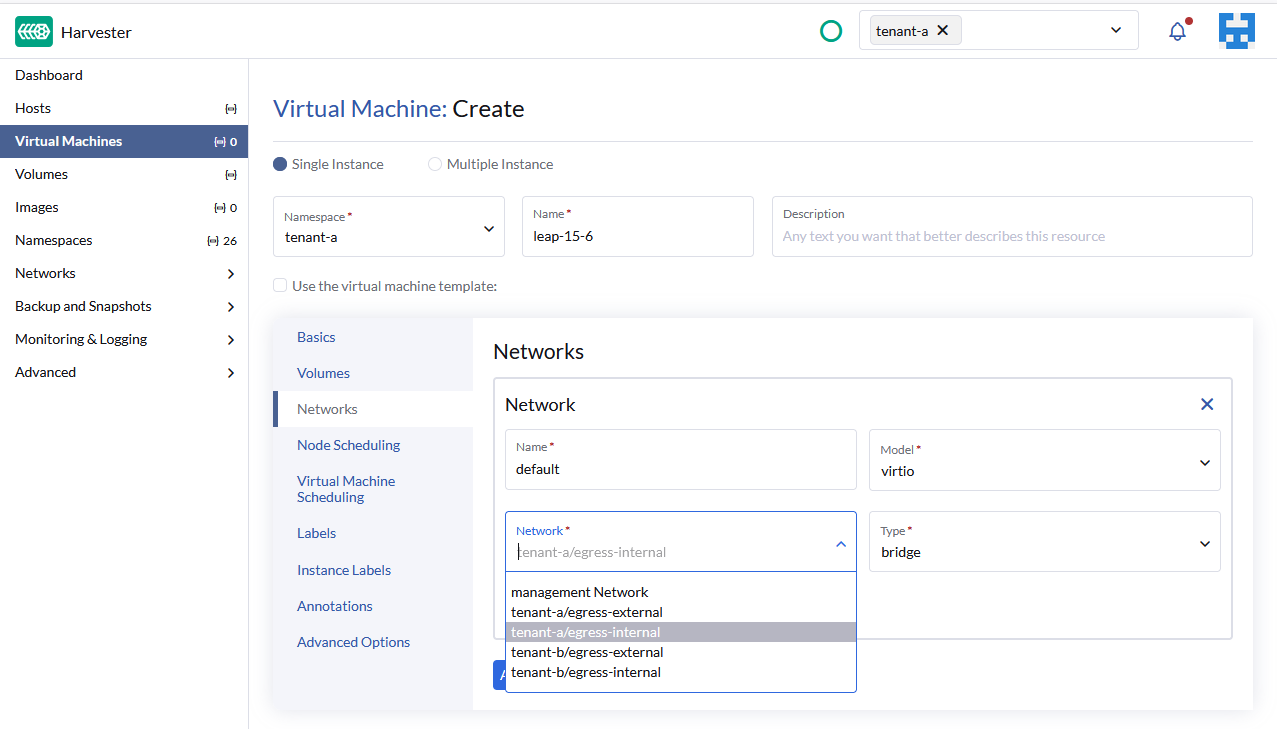Open the notifications bell icon

tap(1177, 31)
